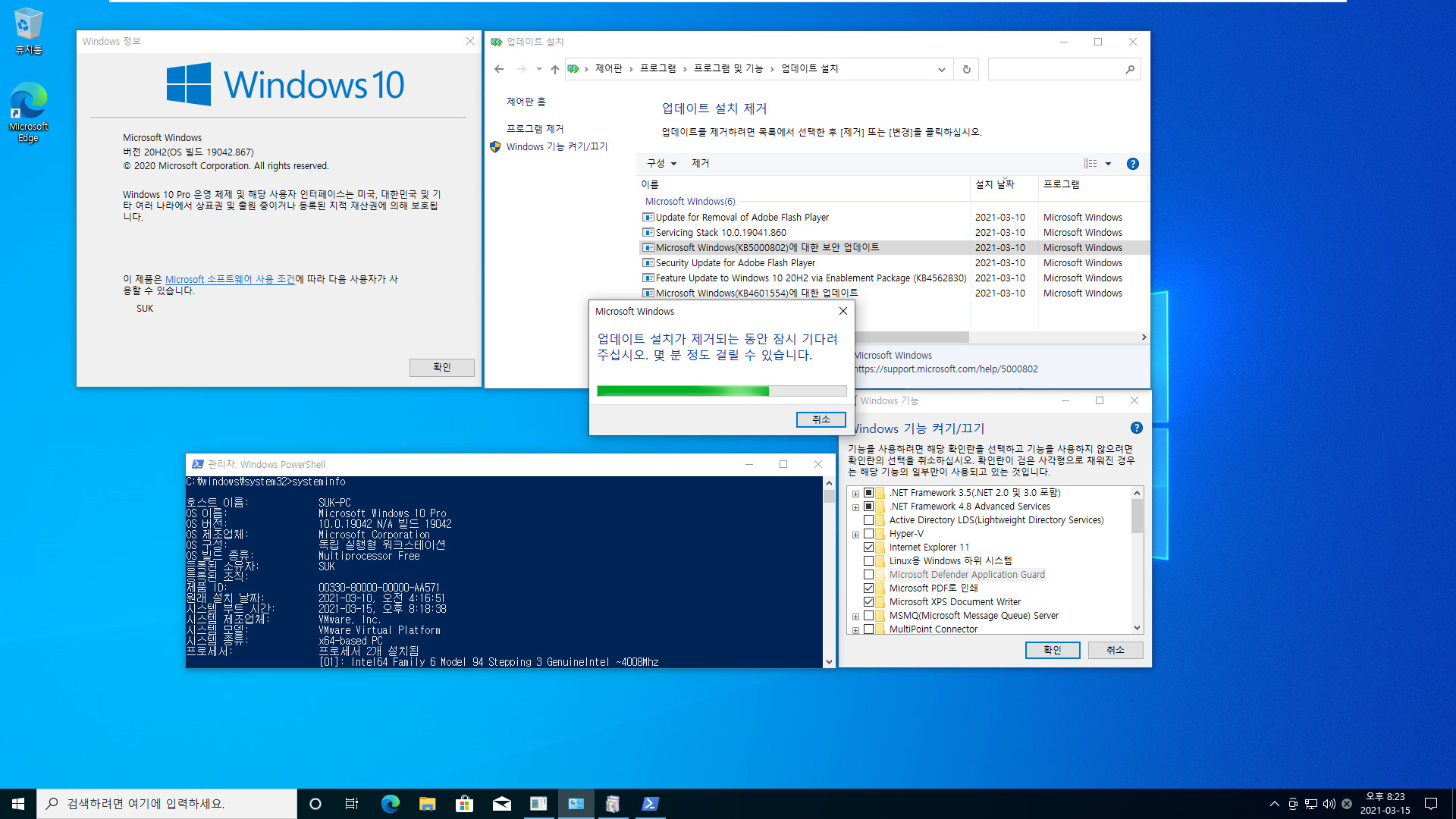The image size is (1456, 819).
Task: Open view options dropdown arrow
Action: click(1108, 164)
